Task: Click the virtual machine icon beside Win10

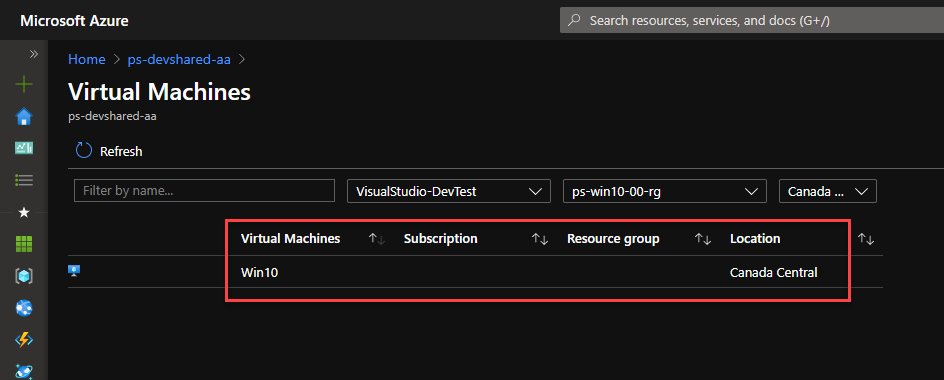Action: point(74,271)
